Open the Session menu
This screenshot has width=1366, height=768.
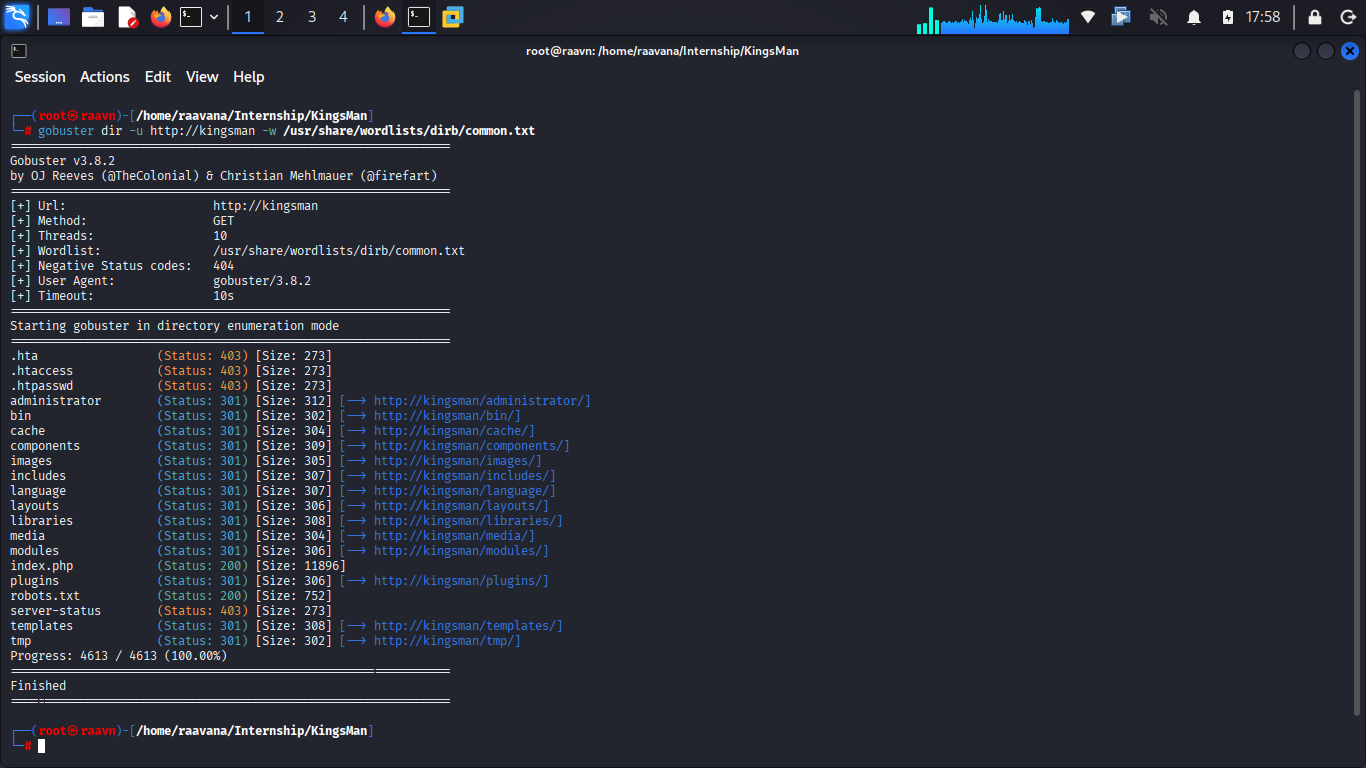pos(40,77)
